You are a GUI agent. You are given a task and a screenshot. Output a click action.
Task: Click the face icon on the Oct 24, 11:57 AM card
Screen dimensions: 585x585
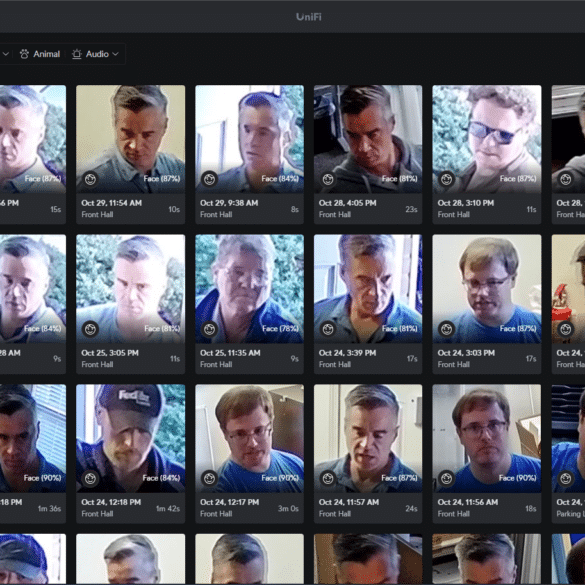[x=328, y=478]
